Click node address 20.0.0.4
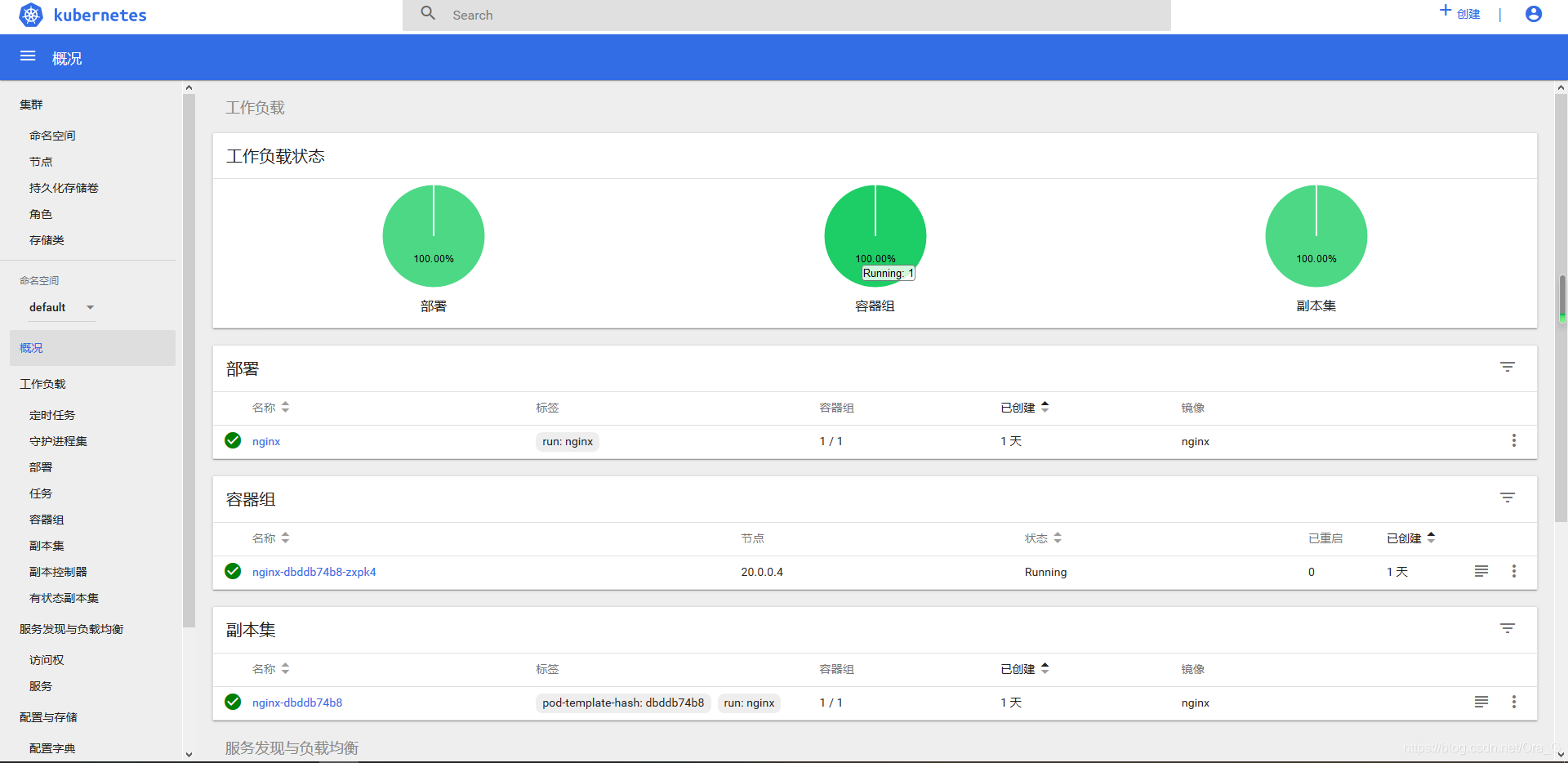Screen dimensions: 1568x763 click(x=762, y=572)
